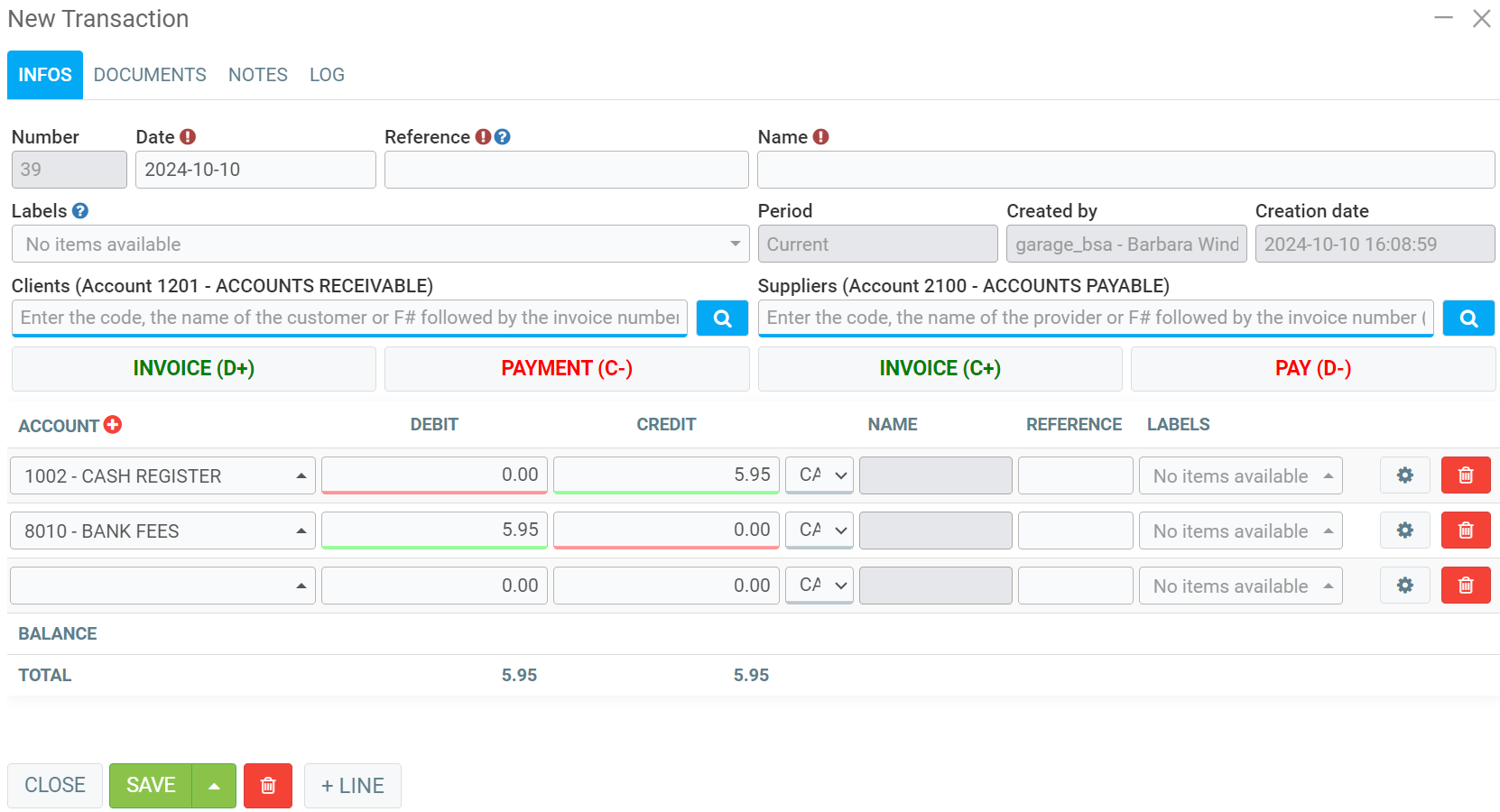Screen dimensions: 1500x812
Task: Open the LOG tab
Action: pos(327,75)
